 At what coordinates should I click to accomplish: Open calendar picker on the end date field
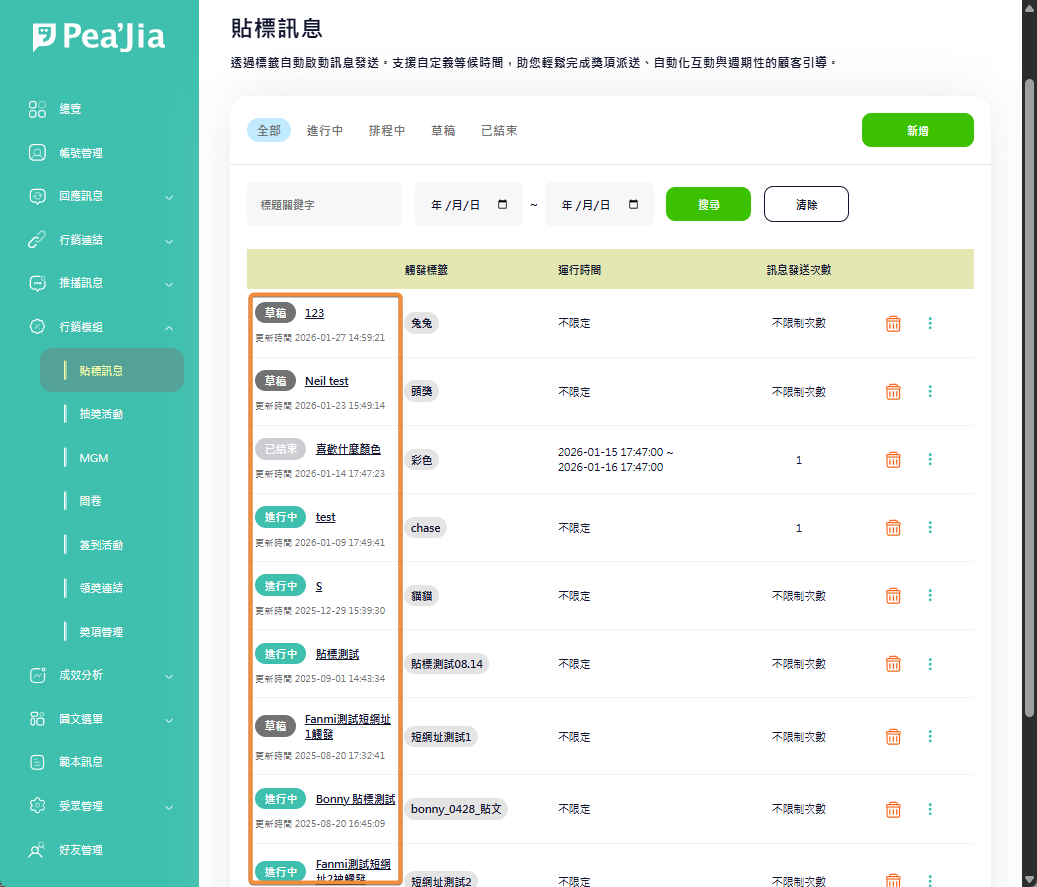[x=633, y=204]
